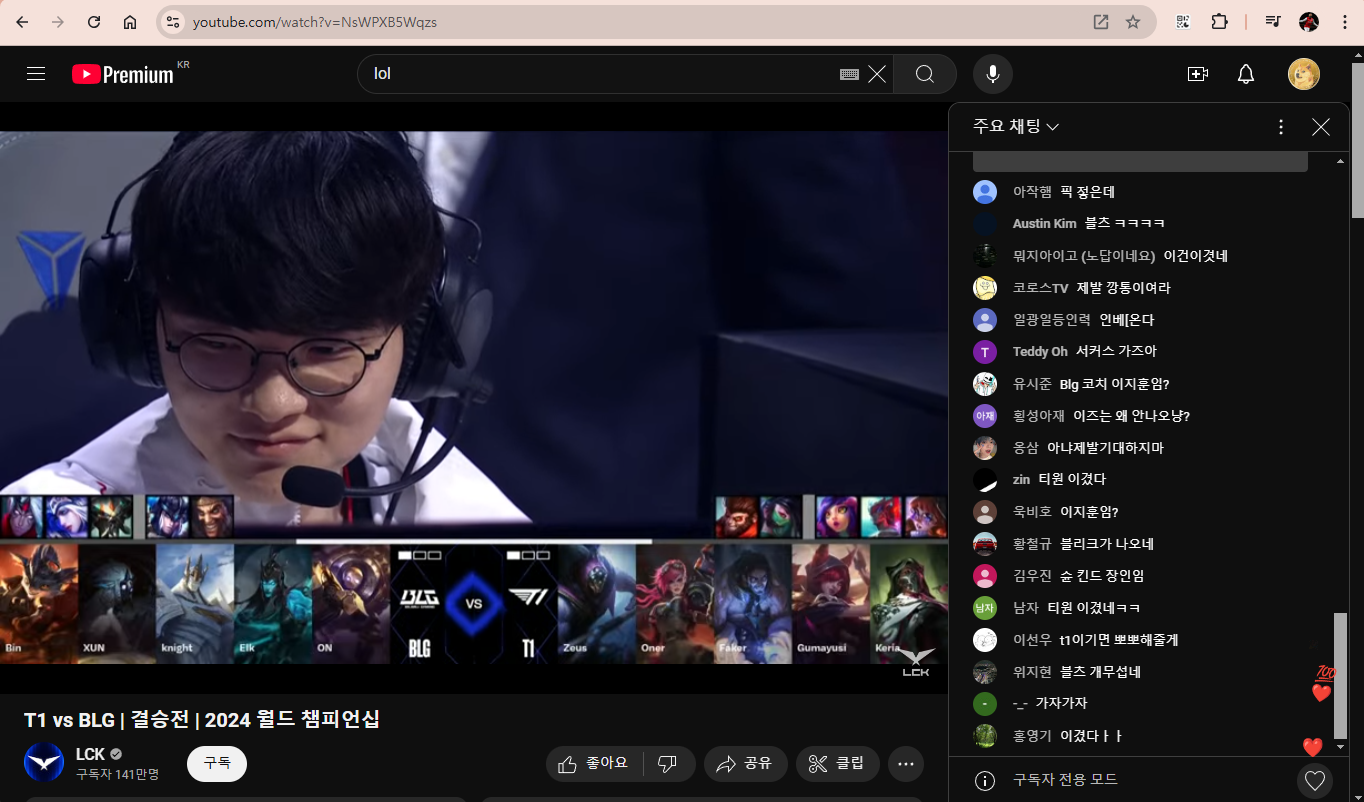Bookmark this page with the star

click(x=1133, y=22)
